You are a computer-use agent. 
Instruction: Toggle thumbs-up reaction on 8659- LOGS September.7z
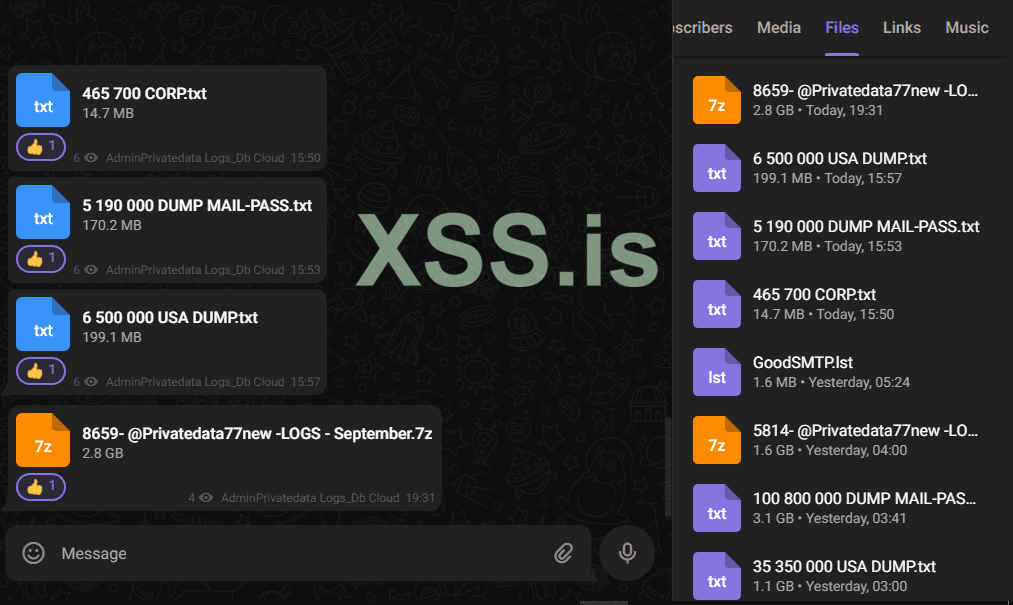pyautogui.click(x=41, y=487)
